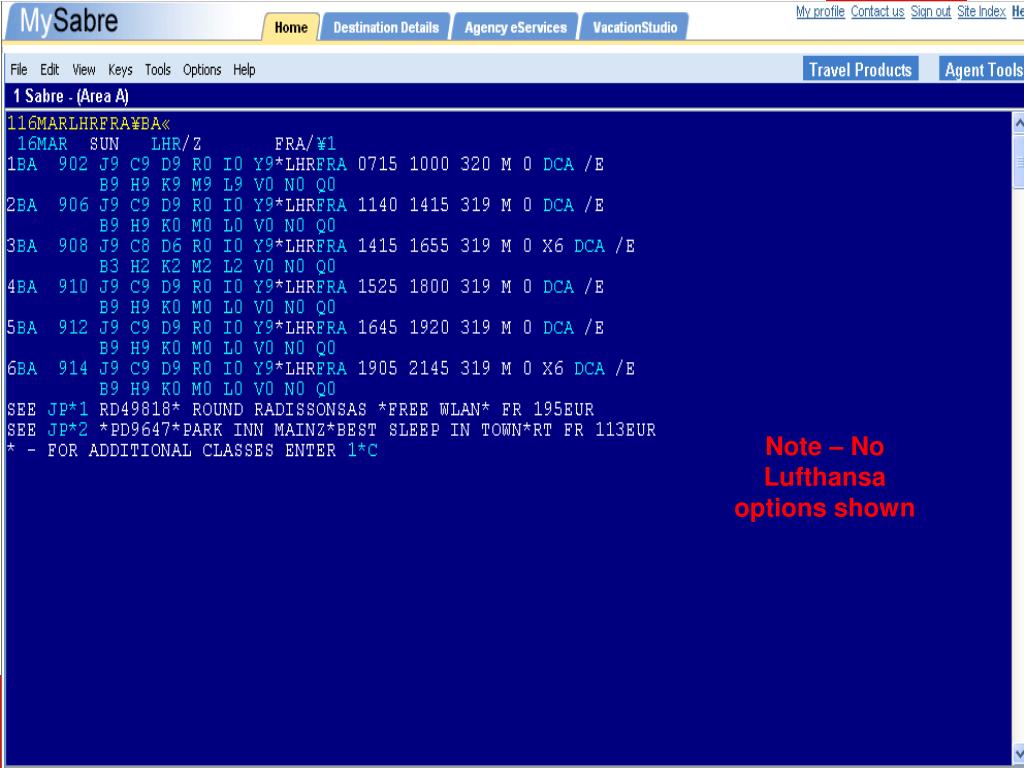Select flight number 912 on line 5

(x=72, y=327)
